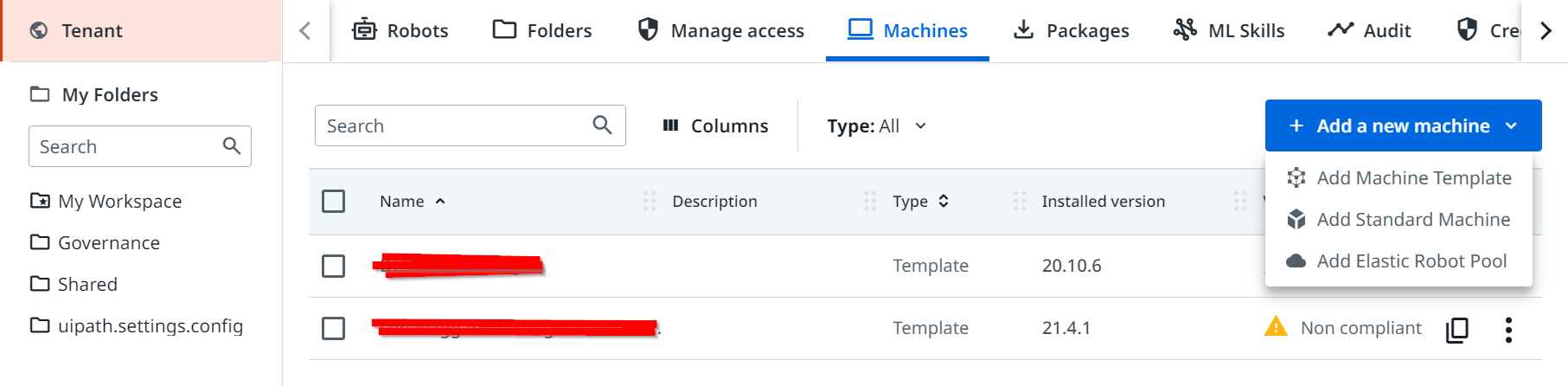This screenshot has height=386, width=1568.
Task: Toggle the select-all checkbox in table header
Action: [333, 202]
